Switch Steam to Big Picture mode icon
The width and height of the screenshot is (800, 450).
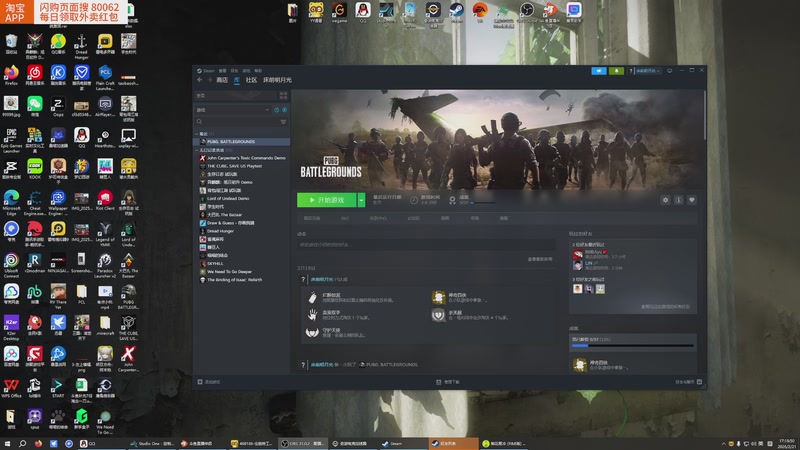[669, 70]
